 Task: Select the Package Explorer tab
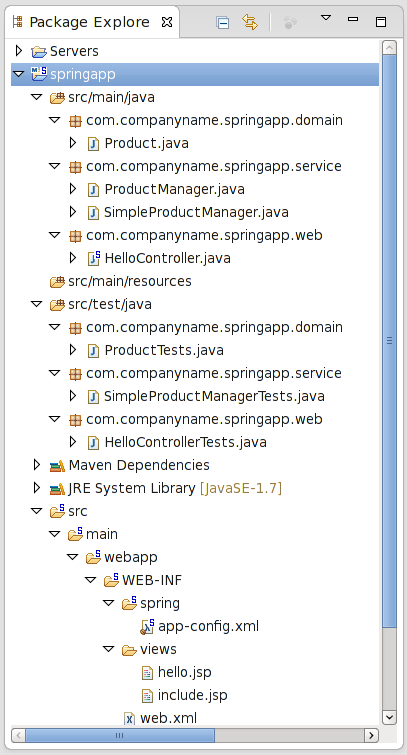click(90, 22)
